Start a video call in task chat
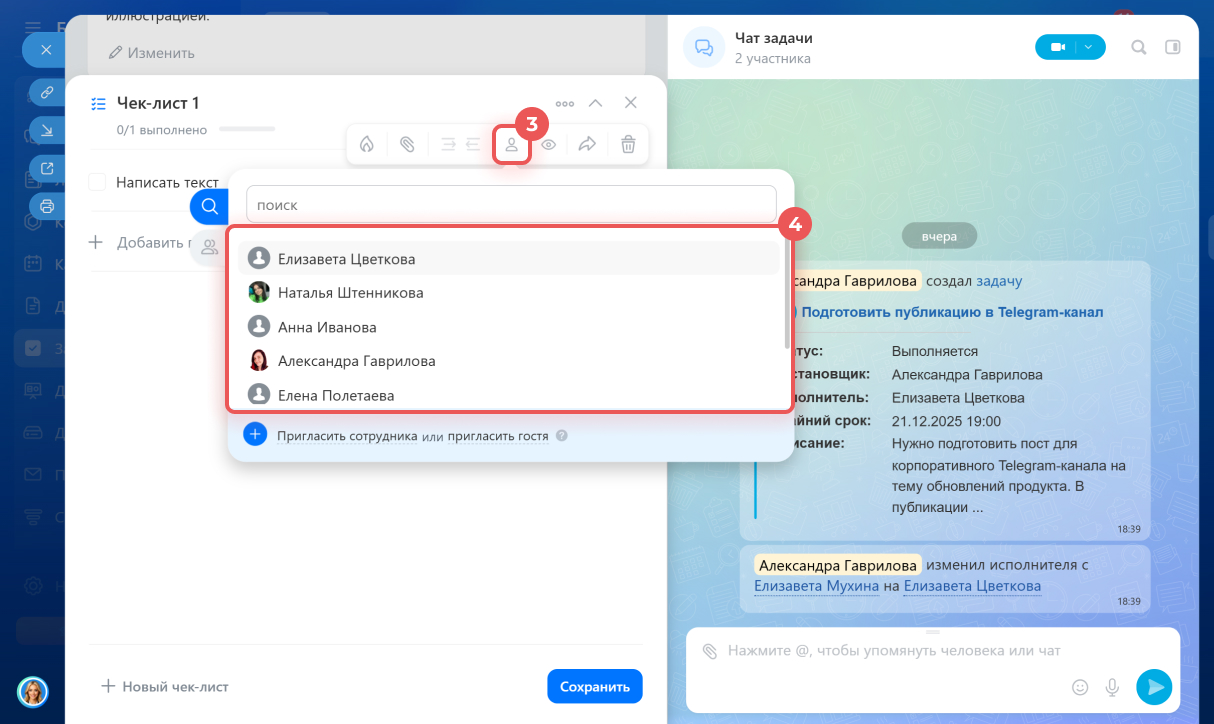The image size is (1214, 724). (x=1056, y=47)
